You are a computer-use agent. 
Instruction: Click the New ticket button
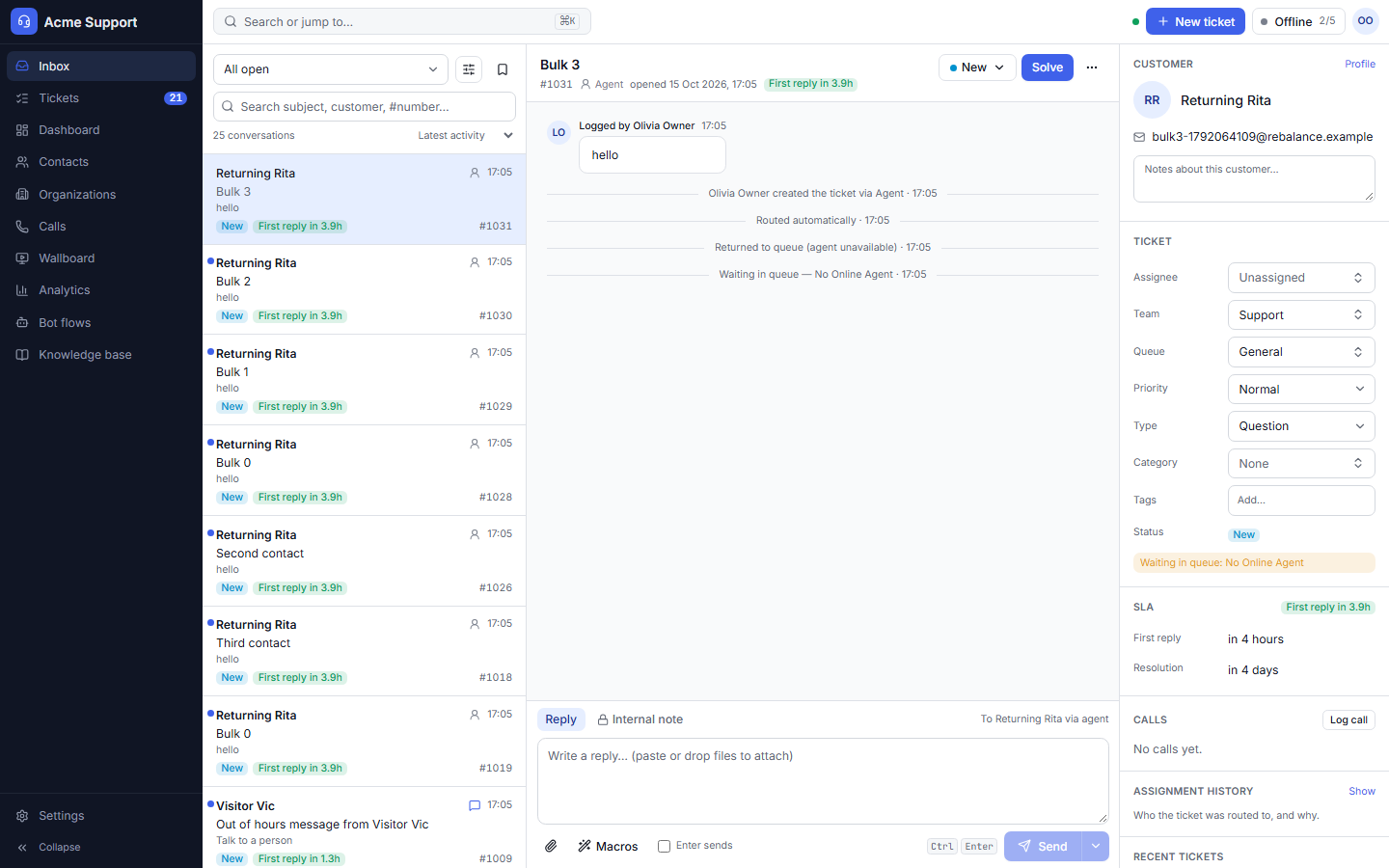pos(1195,21)
